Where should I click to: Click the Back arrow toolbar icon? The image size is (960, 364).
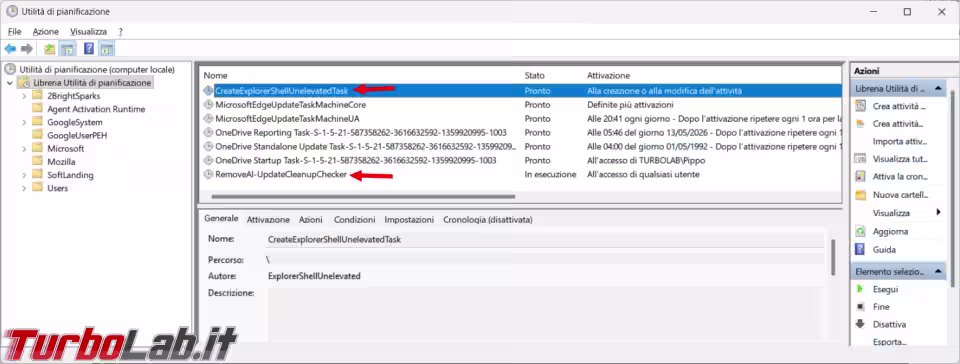(10, 49)
